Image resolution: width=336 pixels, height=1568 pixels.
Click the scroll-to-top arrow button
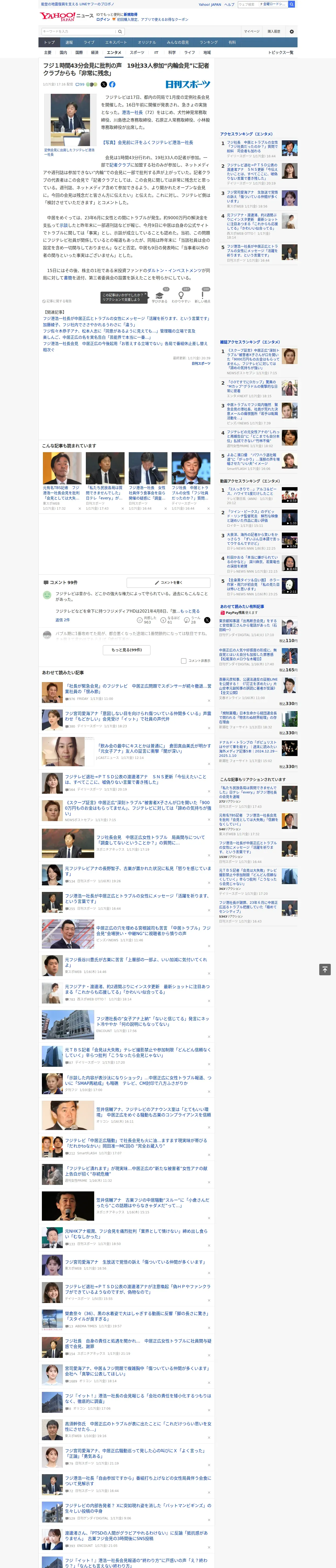pyautogui.click(x=324, y=970)
